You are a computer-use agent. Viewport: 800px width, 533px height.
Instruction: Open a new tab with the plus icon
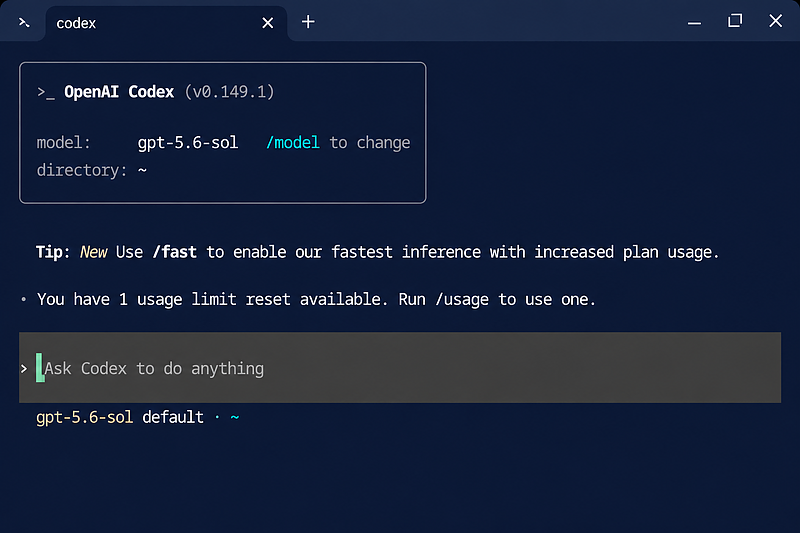[x=308, y=22]
